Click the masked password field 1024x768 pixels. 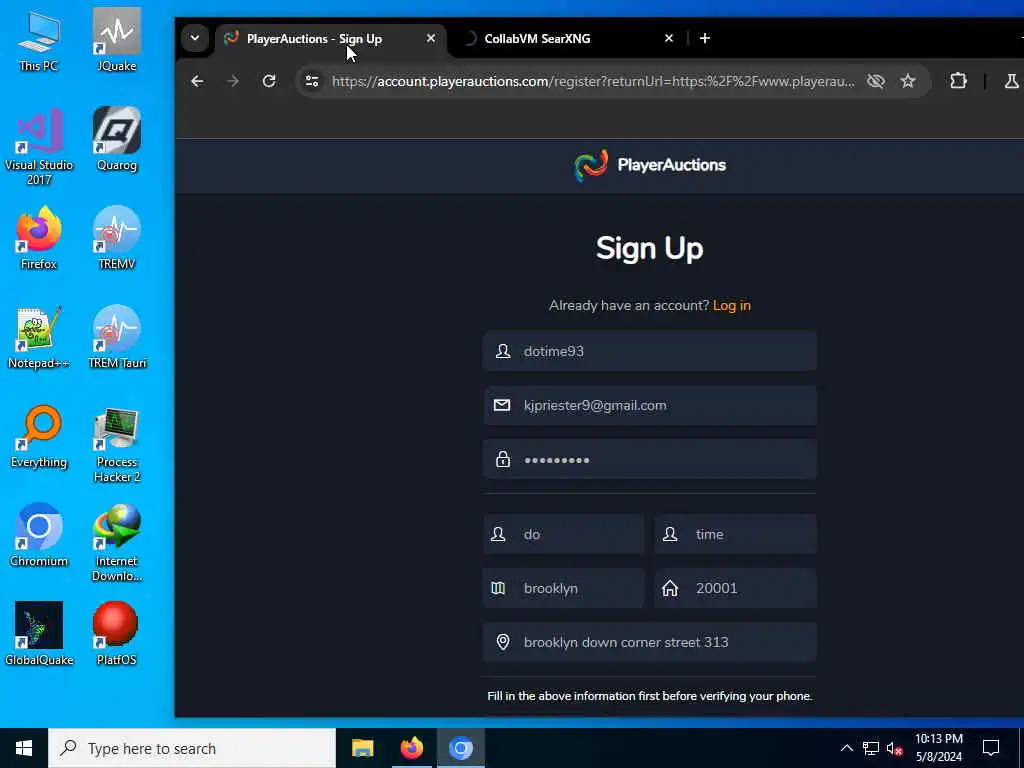[650, 459]
